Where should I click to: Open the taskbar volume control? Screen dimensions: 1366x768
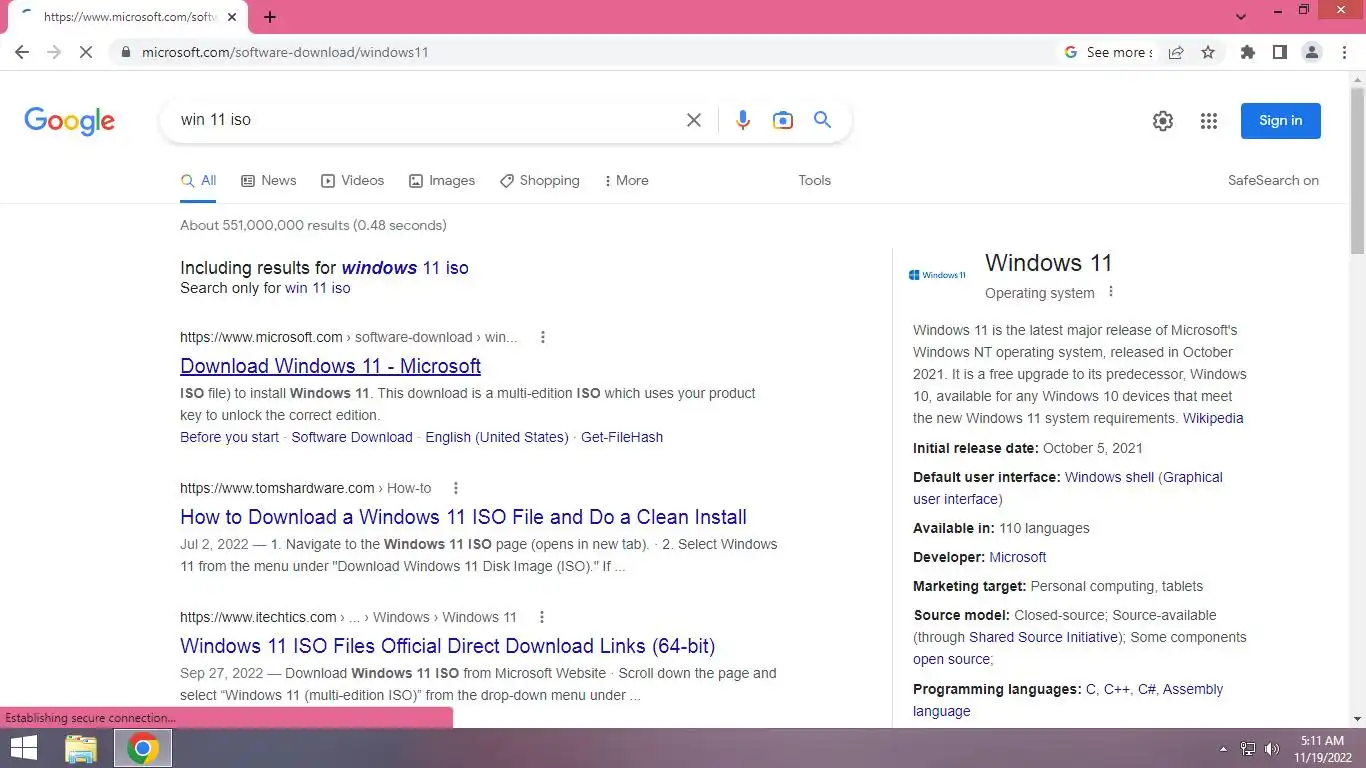click(x=1272, y=749)
